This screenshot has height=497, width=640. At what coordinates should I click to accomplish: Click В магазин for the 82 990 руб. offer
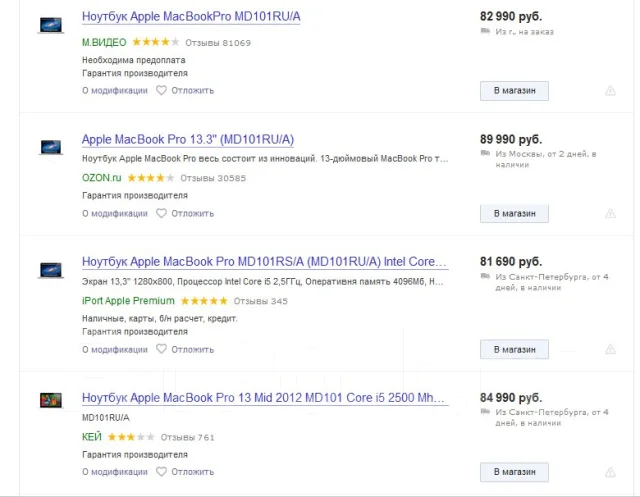click(x=514, y=91)
